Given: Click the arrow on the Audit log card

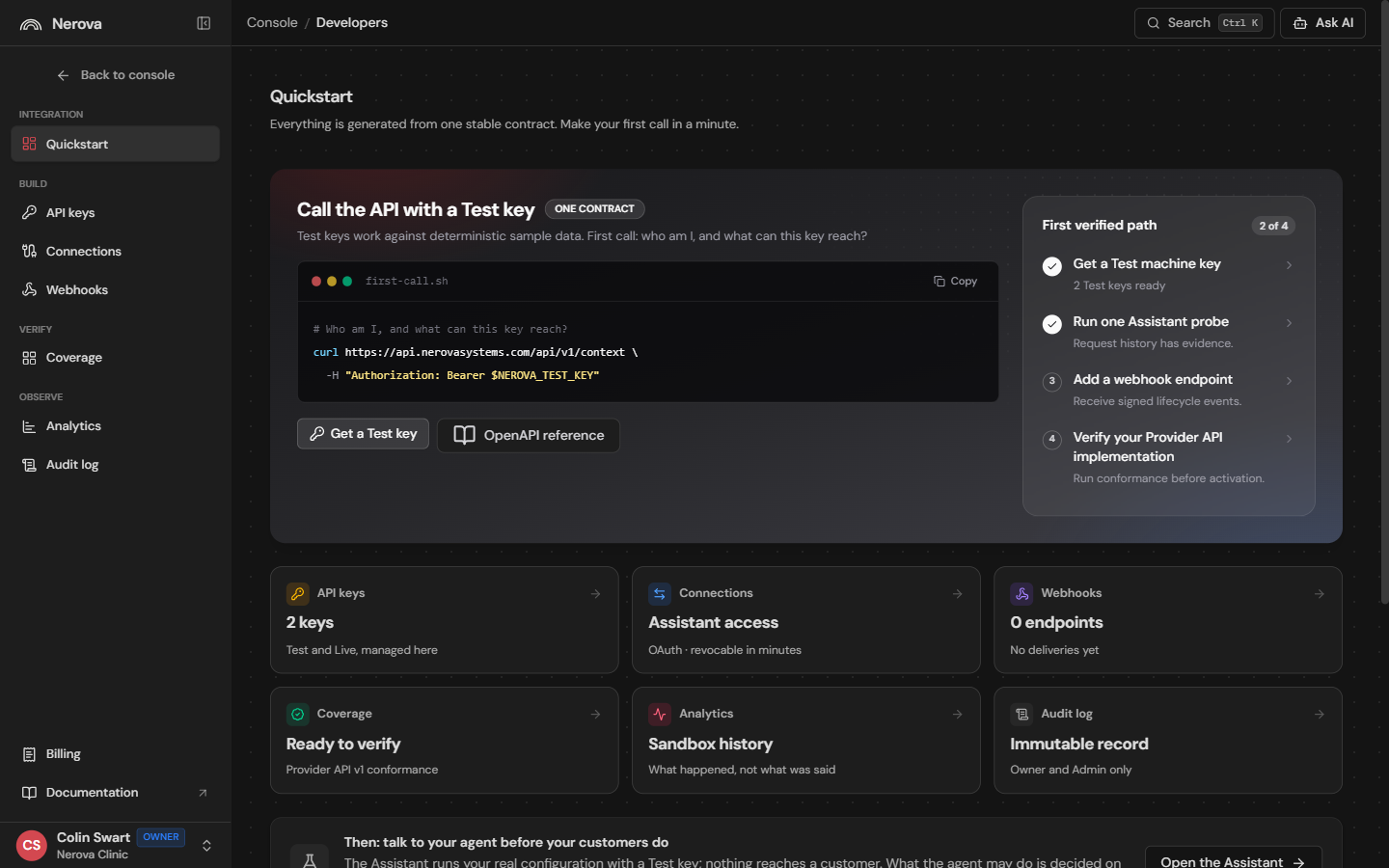Looking at the screenshot, I should (1319, 715).
